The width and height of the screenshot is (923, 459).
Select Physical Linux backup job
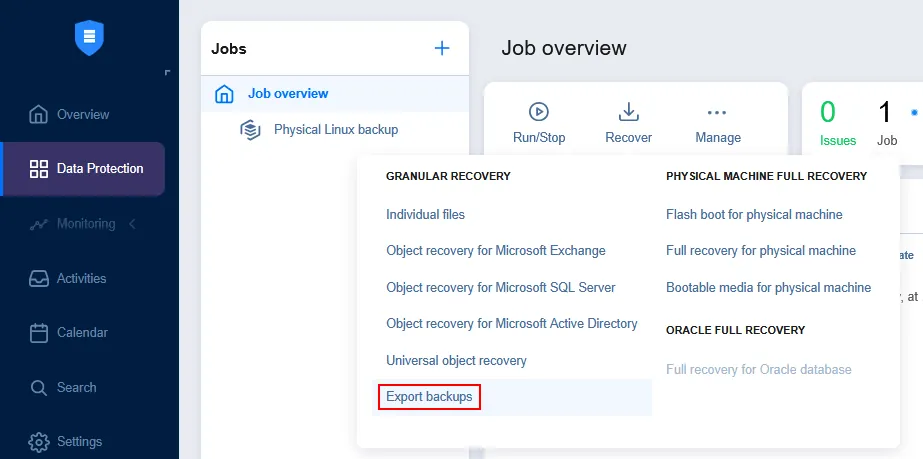(336, 129)
